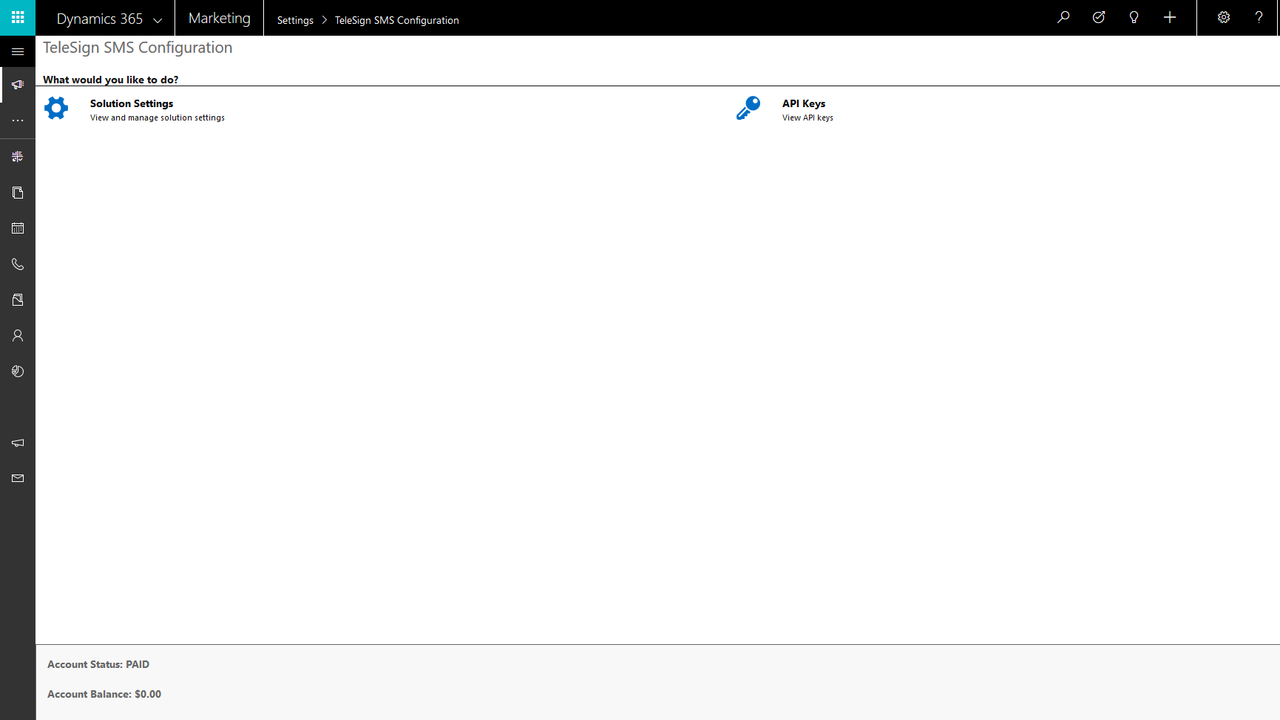Image resolution: width=1280 pixels, height=720 pixels.
Task: Open the pinwheel dashboard sidebar icon
Action: pyautogui.click(x=17, y=157)
